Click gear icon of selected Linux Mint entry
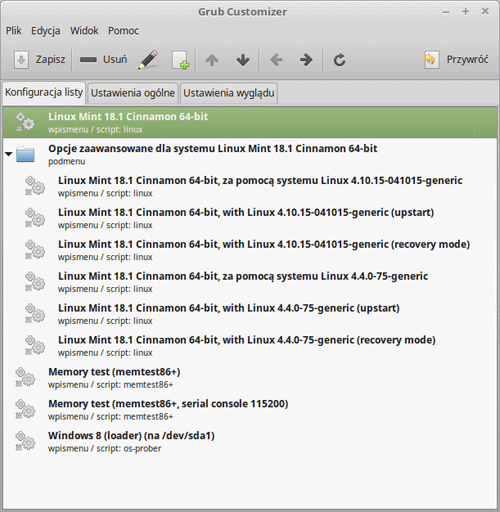The width and height of the screenshot is (500, 512). tap(25, 122)
